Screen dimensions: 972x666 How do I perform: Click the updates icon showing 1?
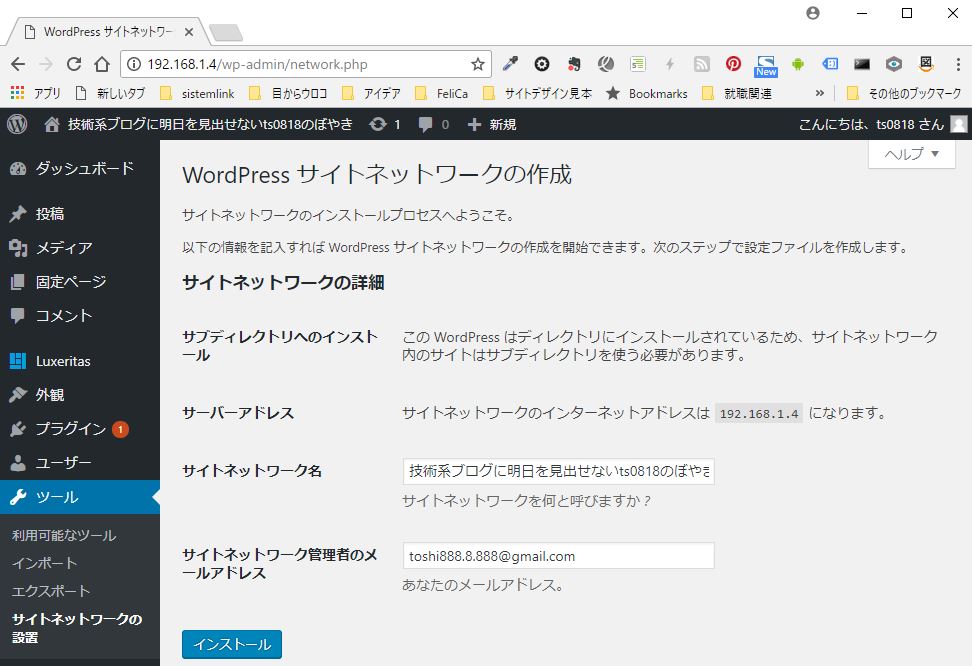coord(384,125)
